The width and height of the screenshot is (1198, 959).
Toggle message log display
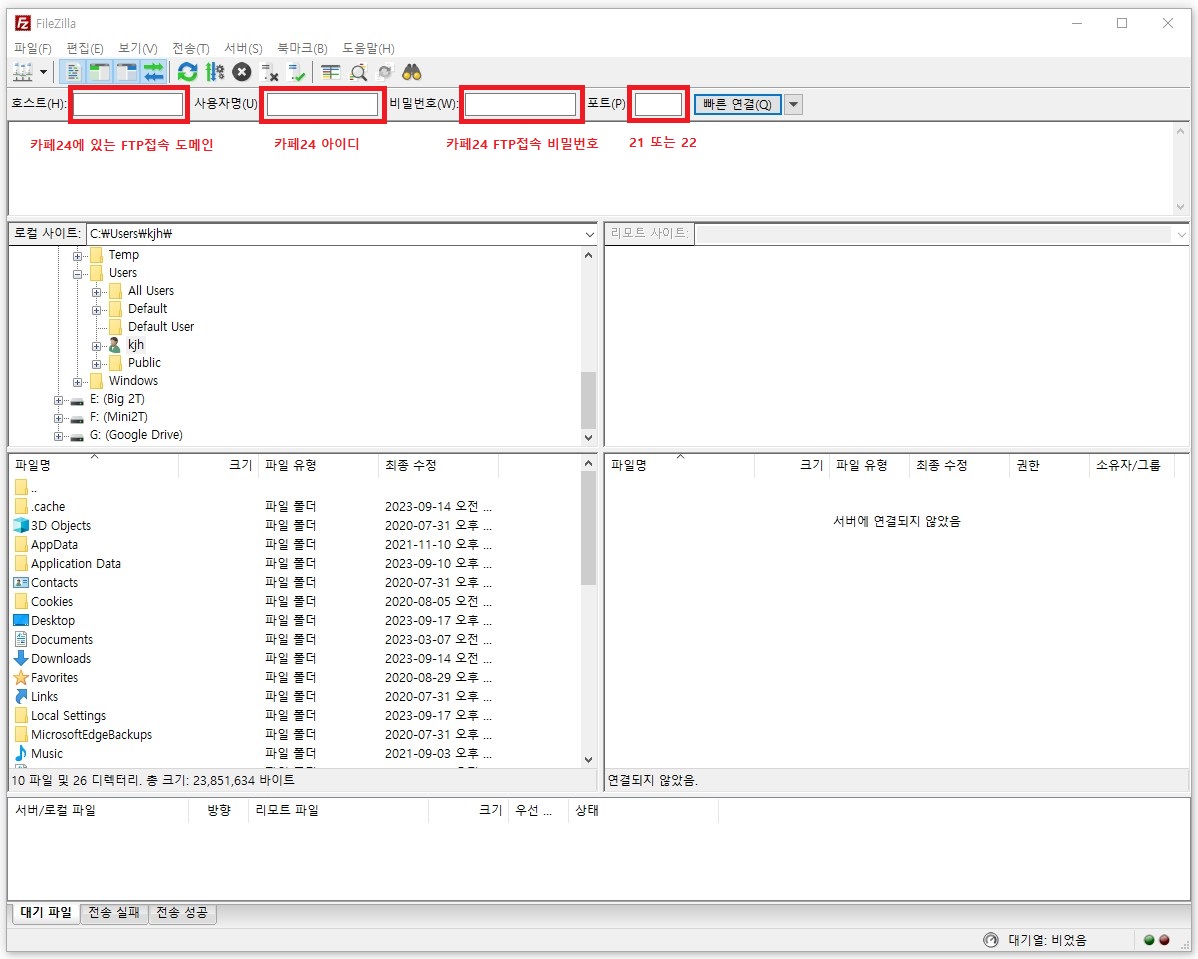click(73, 73)
